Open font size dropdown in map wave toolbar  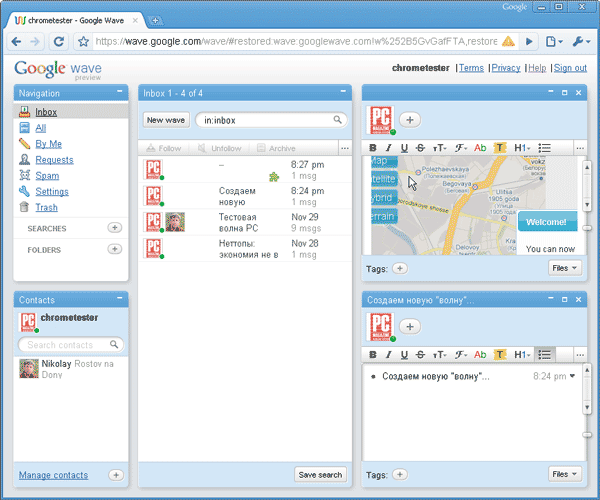point(439,148)
